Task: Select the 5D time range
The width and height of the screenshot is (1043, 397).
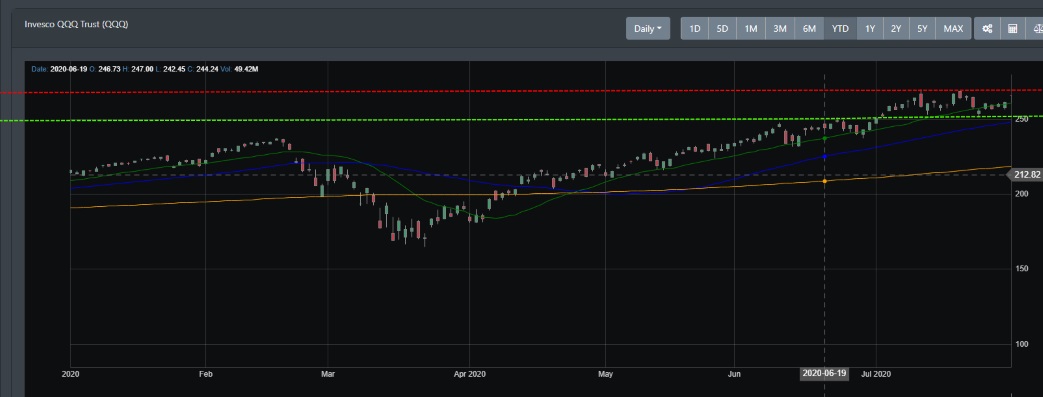Action: (722, 29)
